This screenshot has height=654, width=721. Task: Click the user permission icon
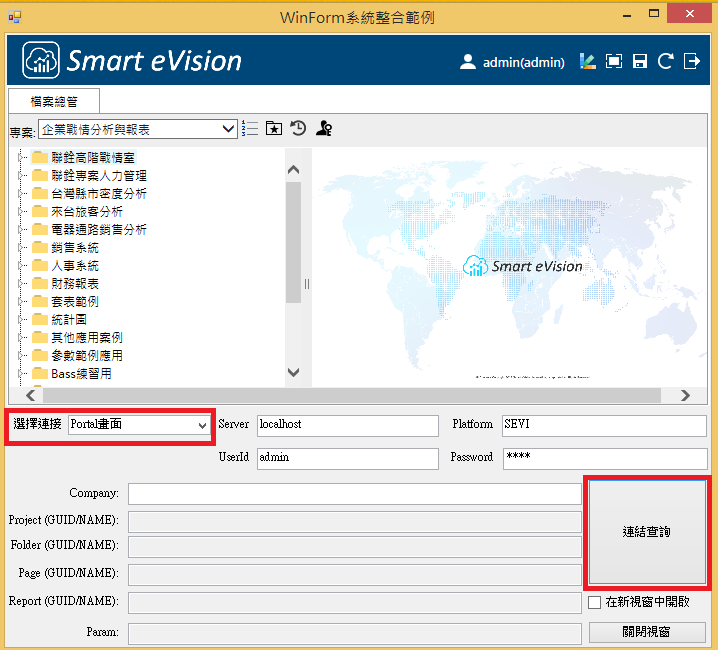(325, 128)
